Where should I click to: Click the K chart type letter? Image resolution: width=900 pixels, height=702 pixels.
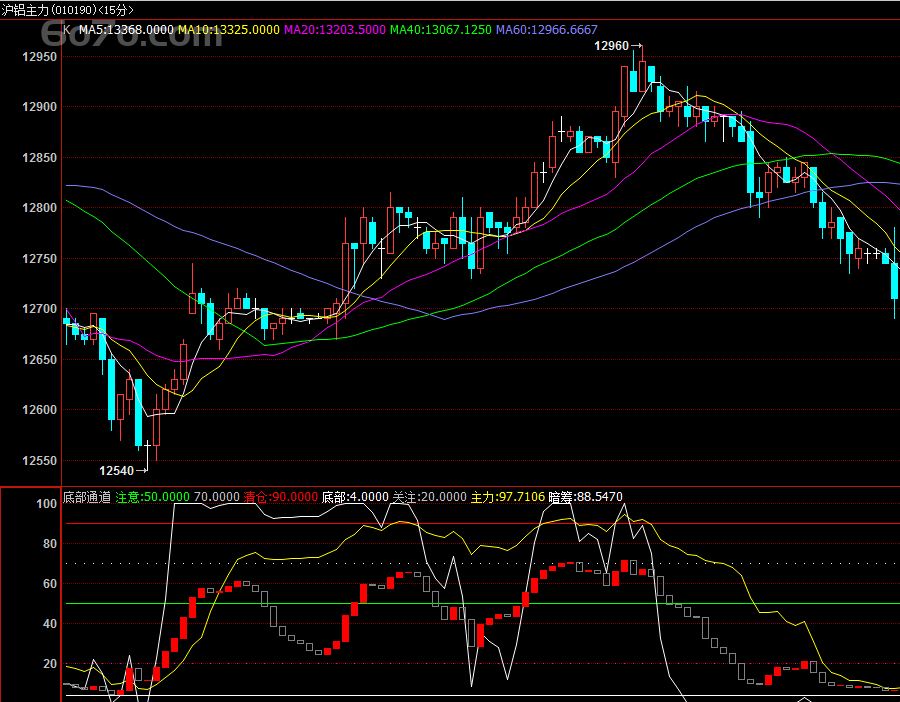[67, 30]
